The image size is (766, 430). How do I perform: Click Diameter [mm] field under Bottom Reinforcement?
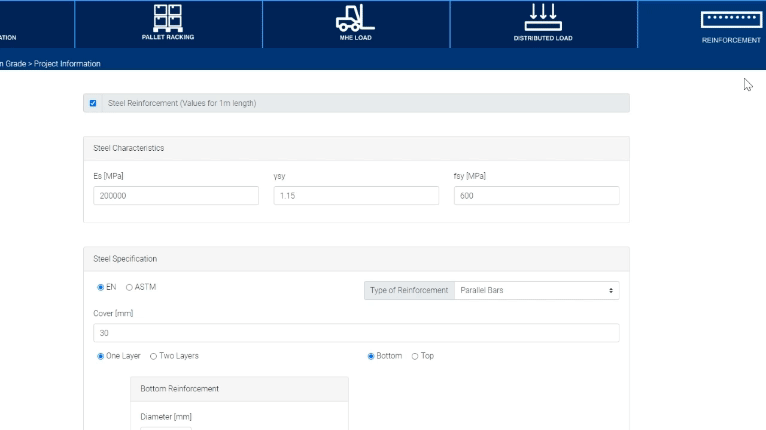(165, 427)
